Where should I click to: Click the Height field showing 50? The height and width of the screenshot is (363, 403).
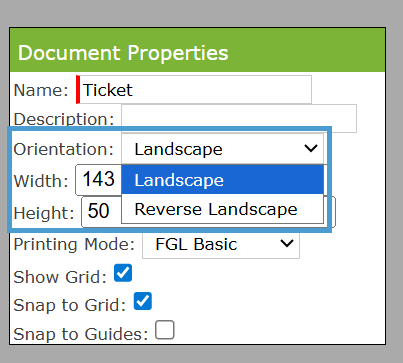pyautogui.click(x=101, y=211)
